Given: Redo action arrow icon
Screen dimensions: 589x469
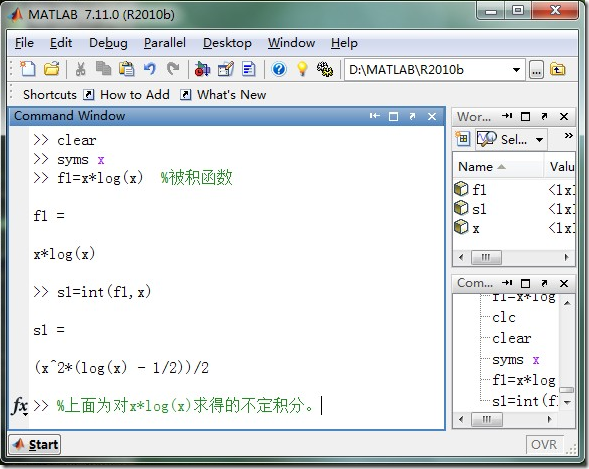Looking at the screenshot, I should coord(173,69).
